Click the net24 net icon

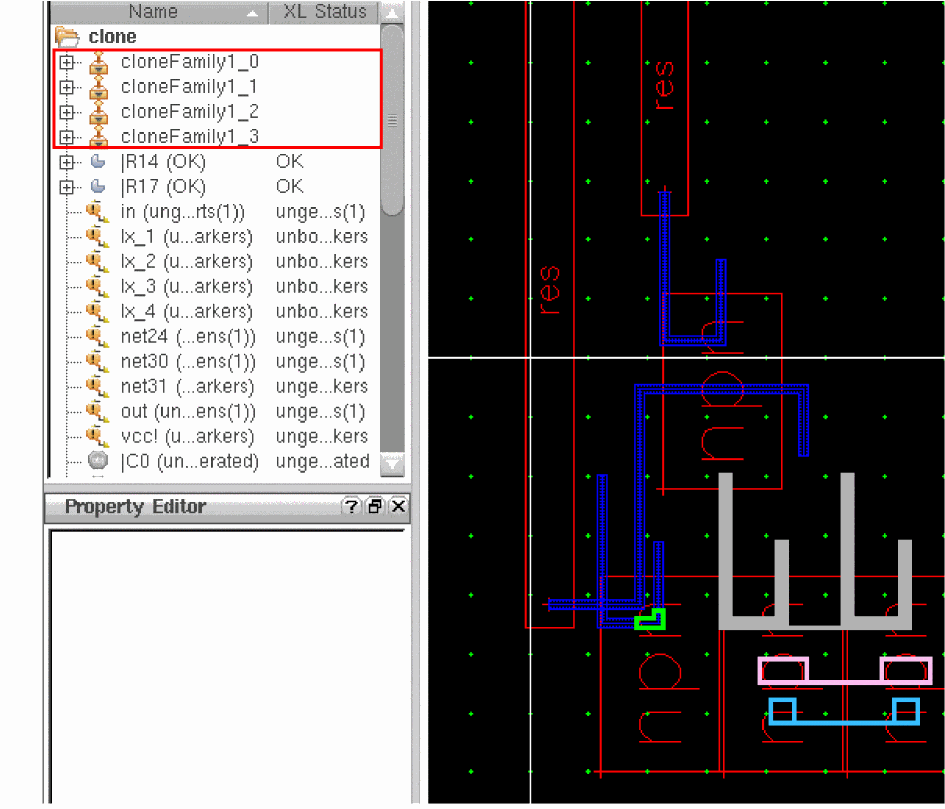97,337
